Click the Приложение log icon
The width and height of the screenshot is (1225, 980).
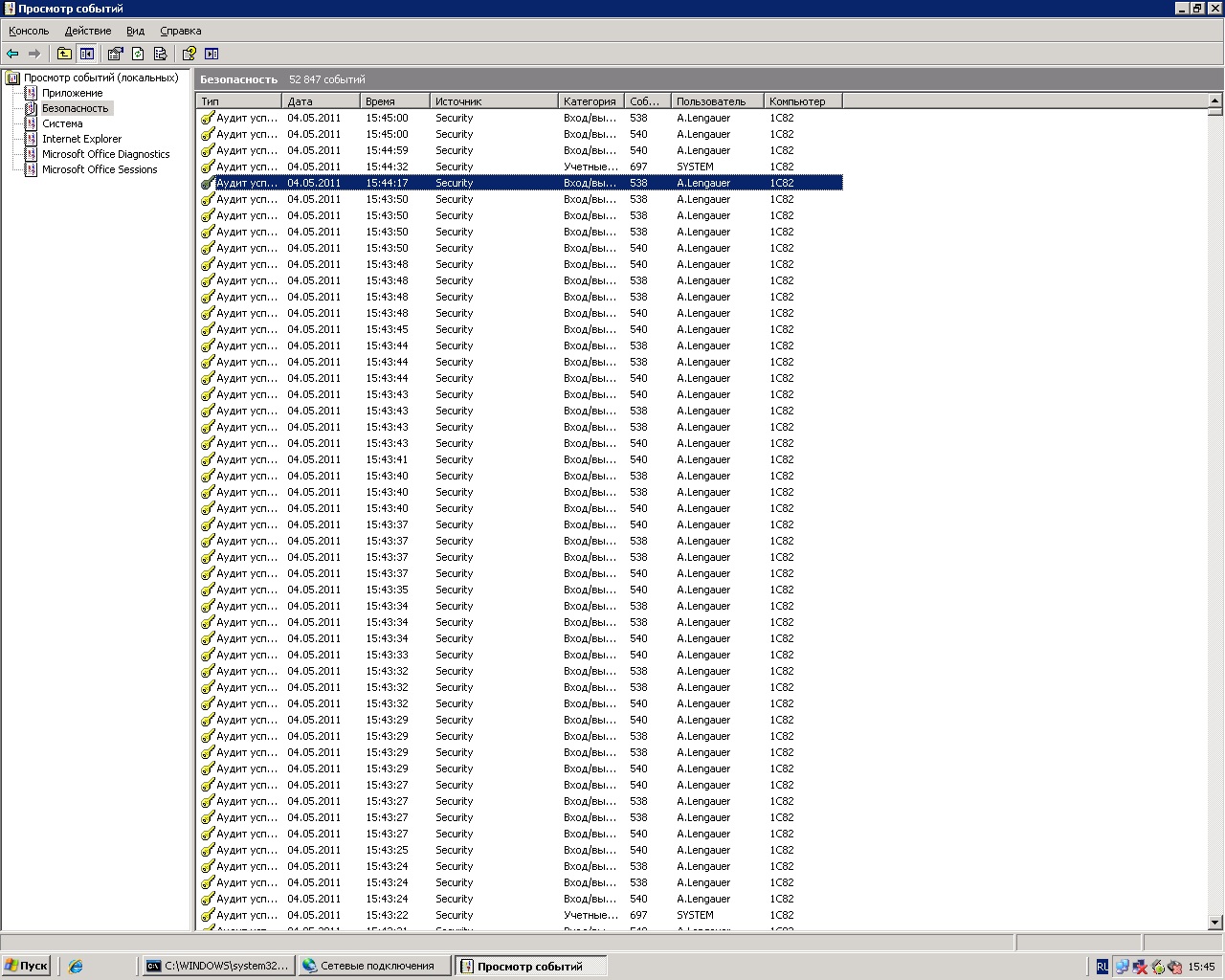[32, 93]
